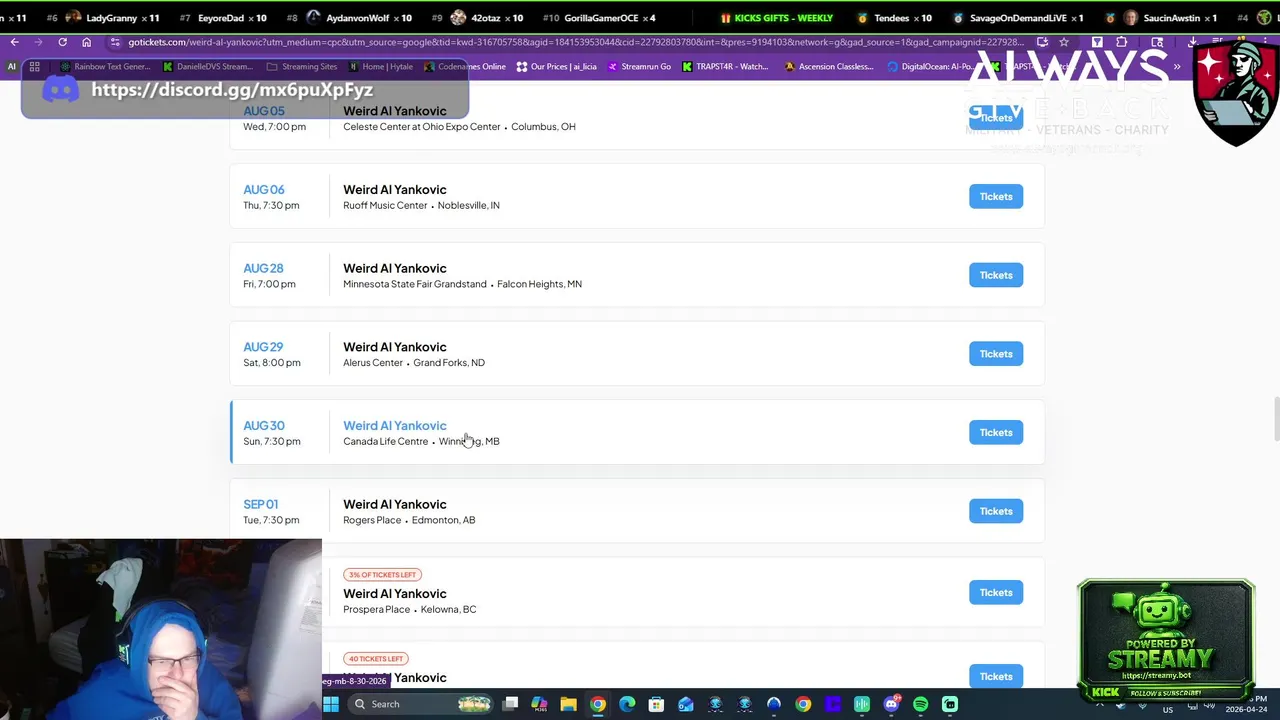Screen dimensions: 1280x720
Task: Open Weird Al Yankovic event at Rogers Place
Action: pyautogui.click(x=395, y=504)
